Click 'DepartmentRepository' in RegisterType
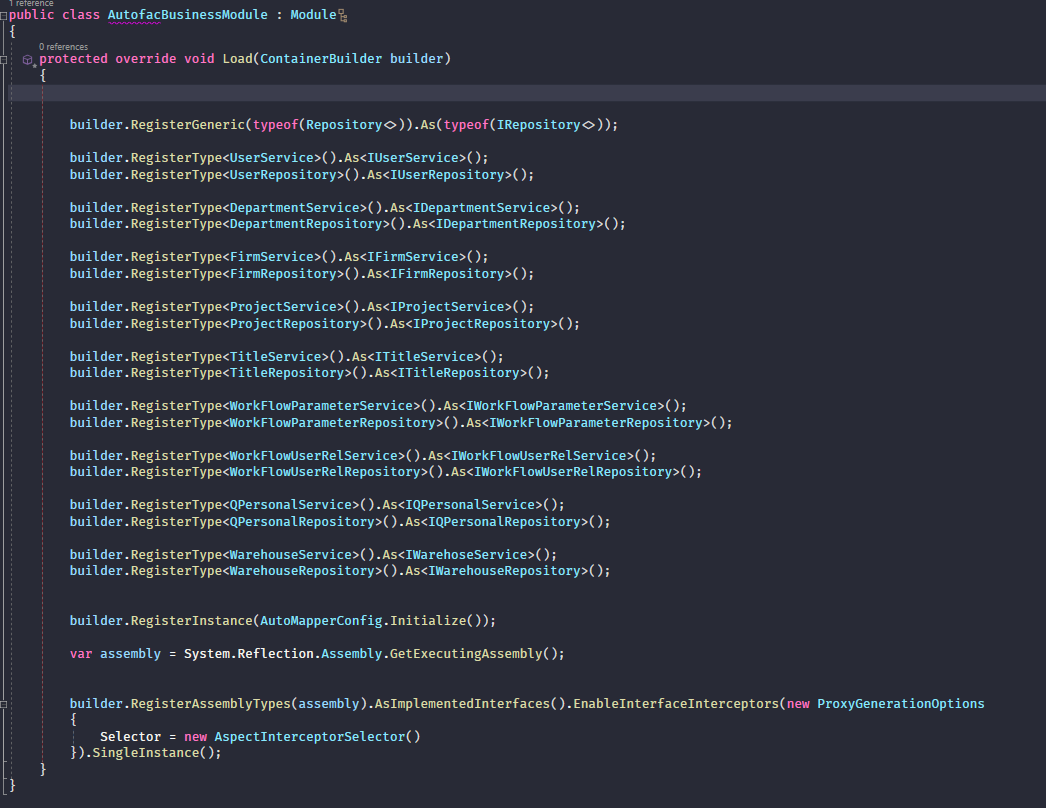Viewport: 1046px width, 808px height. (306, 224)
